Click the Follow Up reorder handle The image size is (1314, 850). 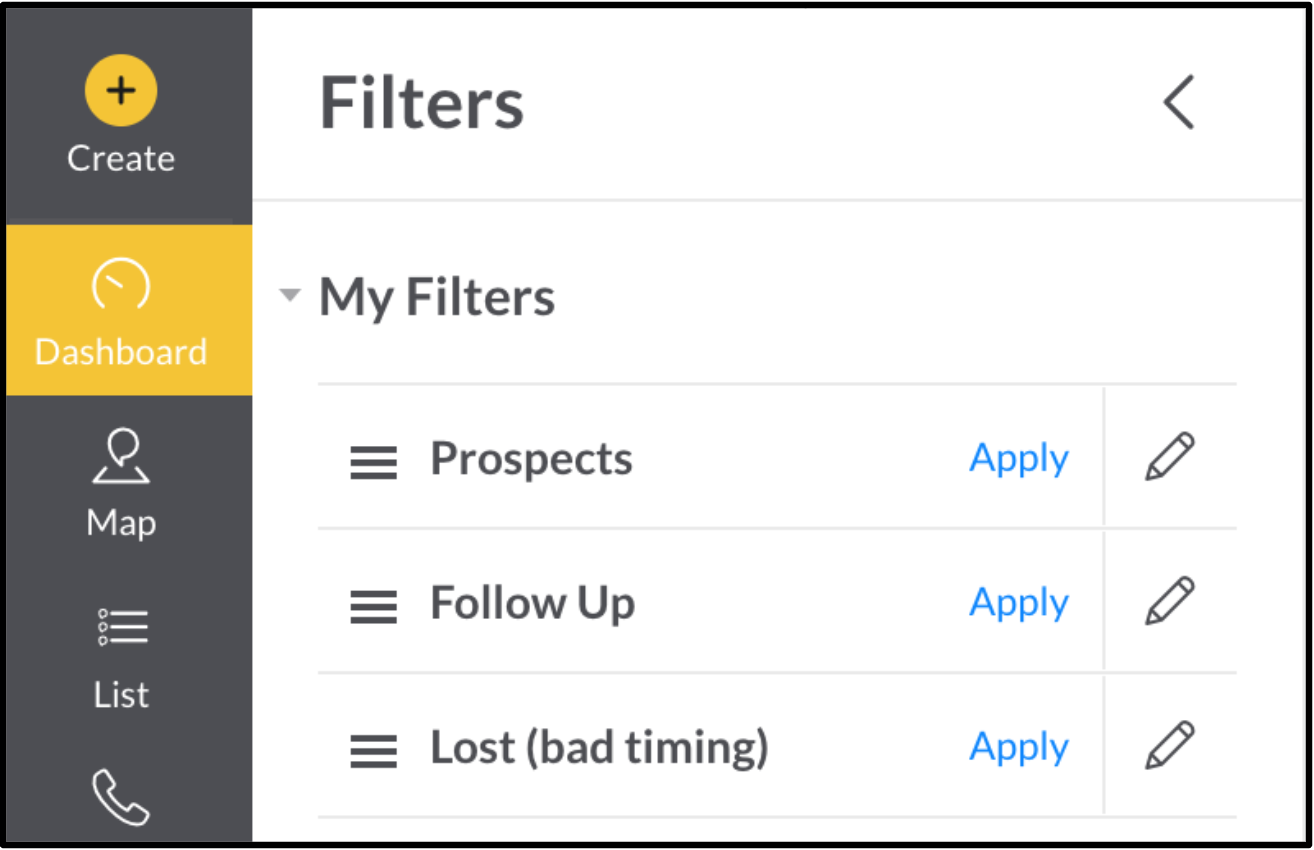click(x=373, y=607)
